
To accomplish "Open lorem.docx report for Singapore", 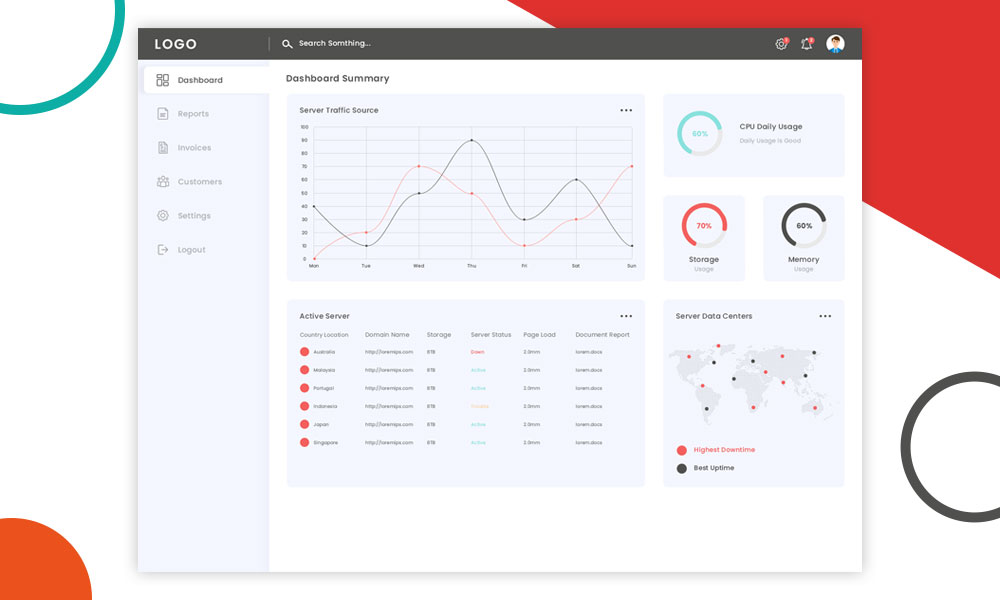I will pos(589,442).
